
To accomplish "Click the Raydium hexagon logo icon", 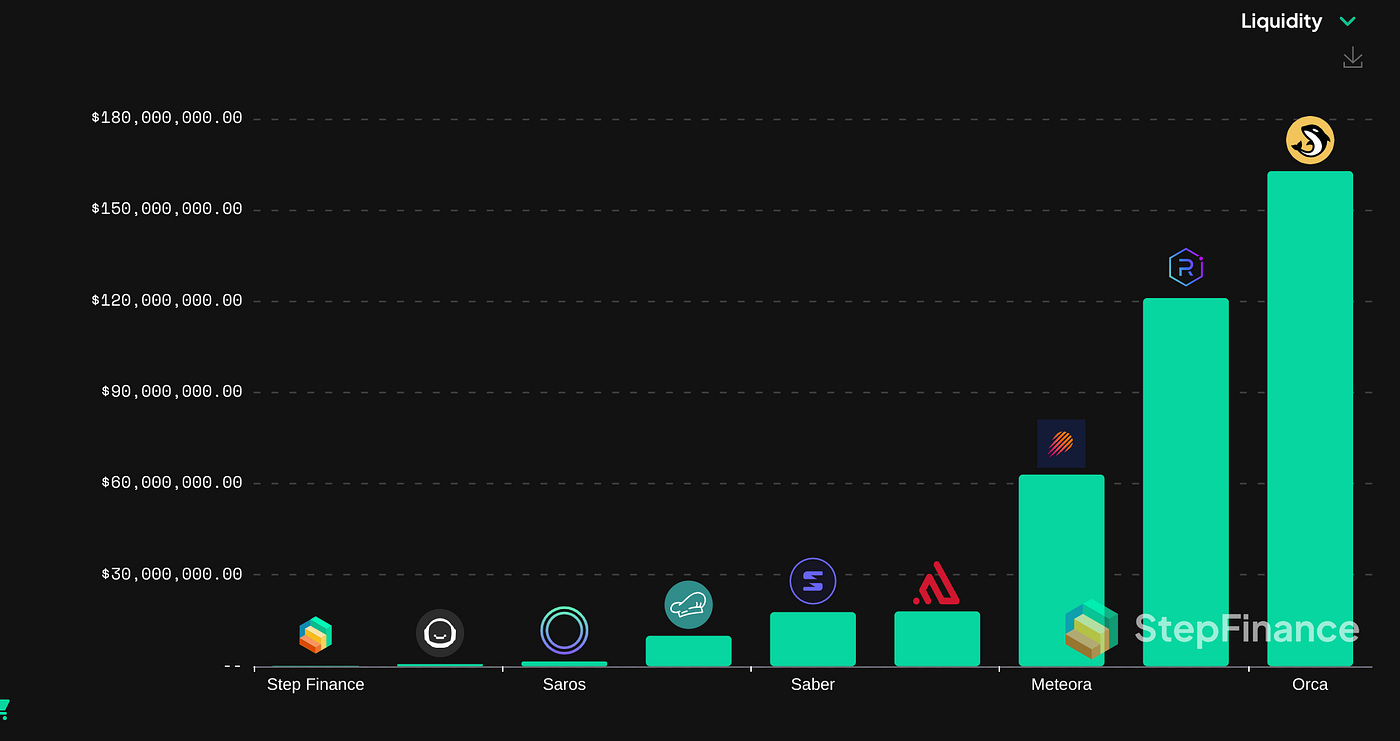I will pyautogui.click(x=1186, y=267).
